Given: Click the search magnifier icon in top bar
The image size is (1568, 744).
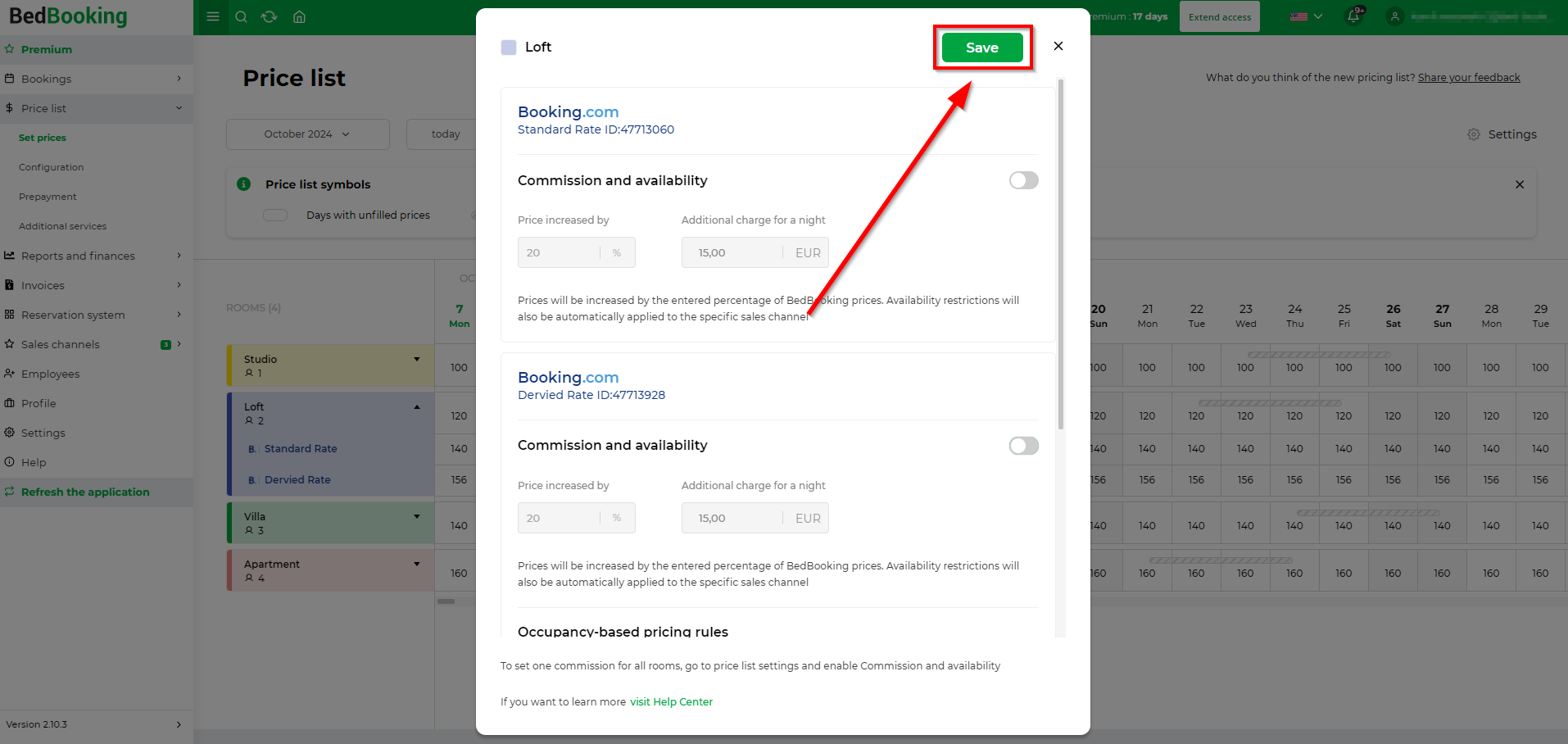Looking at the screenshot, I should [241, 16].
